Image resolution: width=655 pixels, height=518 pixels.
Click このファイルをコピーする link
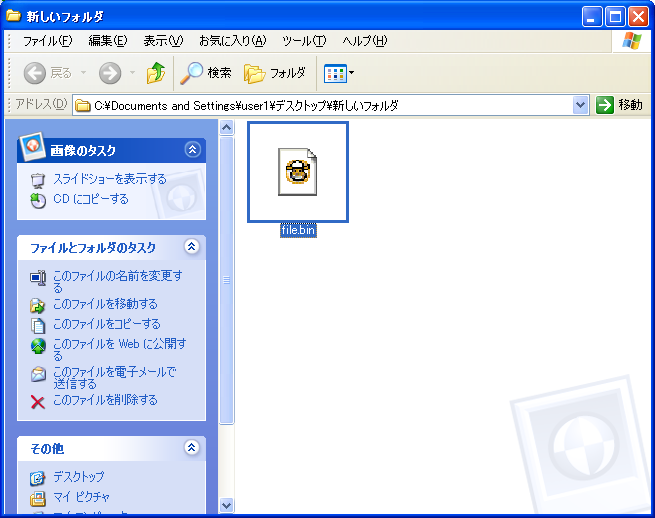click(107, 324)
